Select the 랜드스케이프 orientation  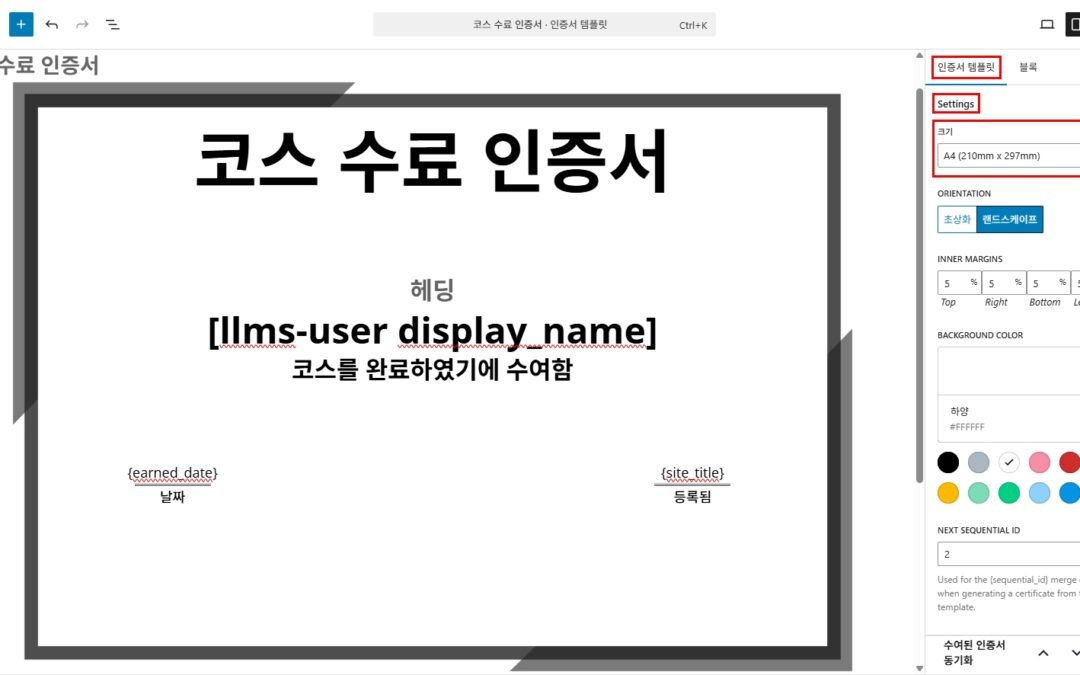pyautogui.click(x=1010, y=219)
